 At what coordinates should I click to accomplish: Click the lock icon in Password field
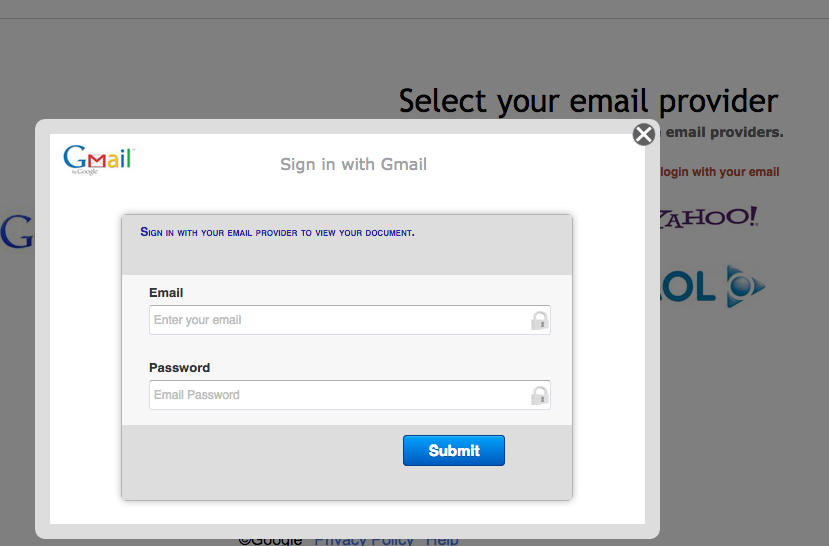coord(539,395)
